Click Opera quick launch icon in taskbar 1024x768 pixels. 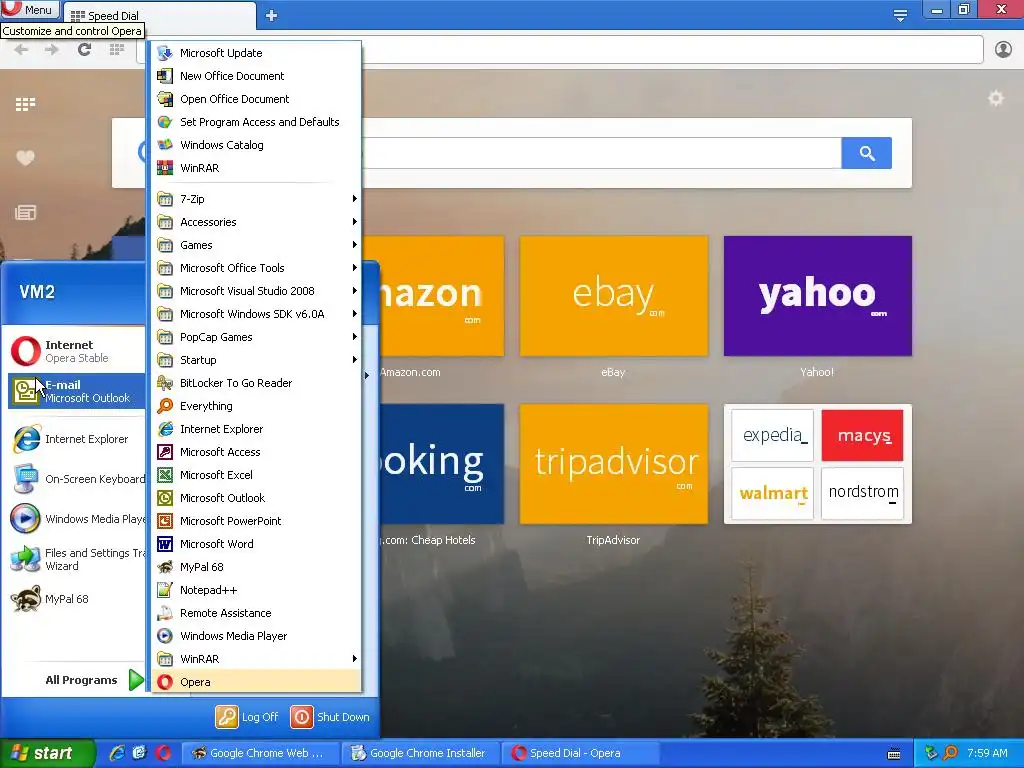click(163, 753)
